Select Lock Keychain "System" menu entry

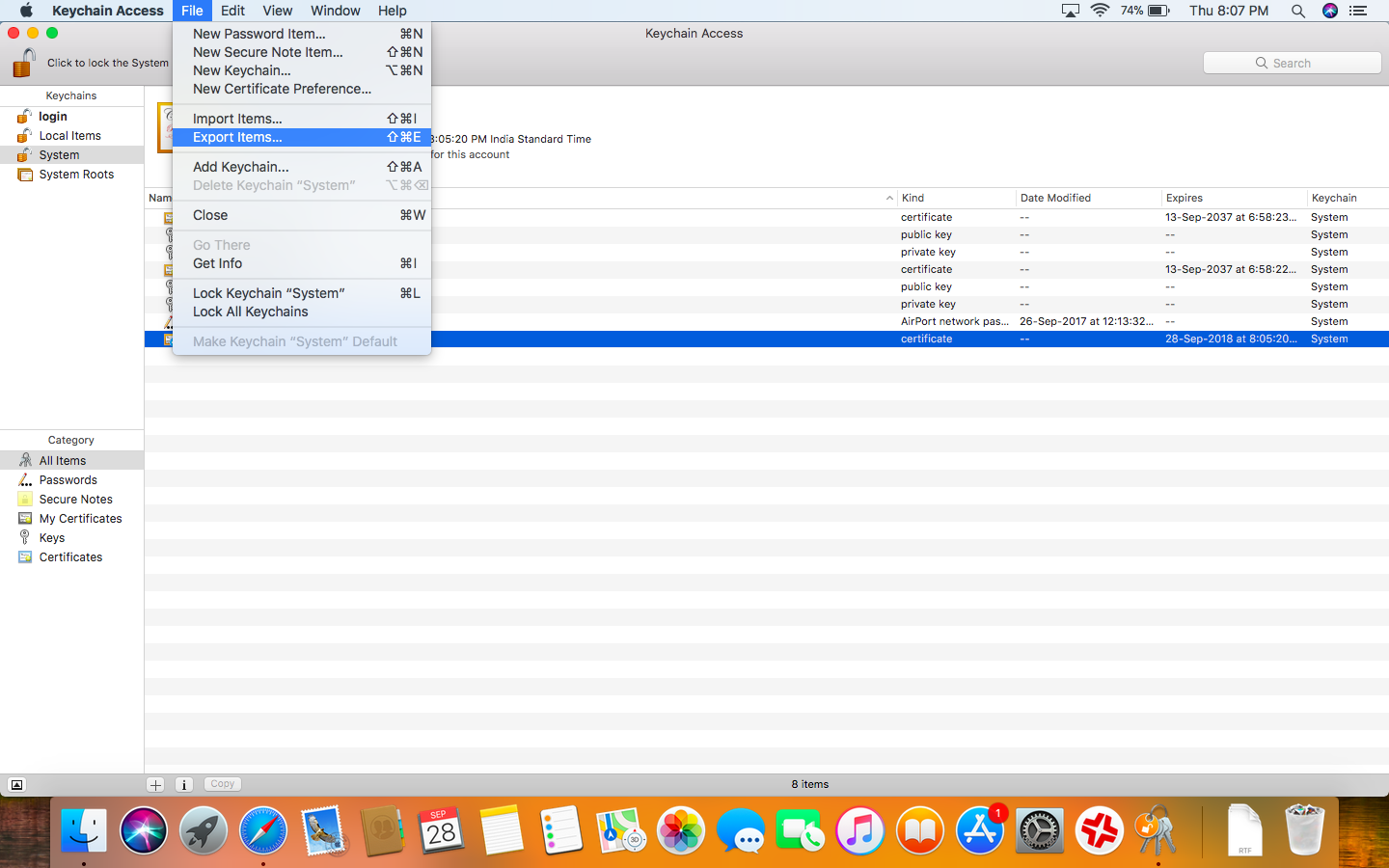(x=302, y=293)
